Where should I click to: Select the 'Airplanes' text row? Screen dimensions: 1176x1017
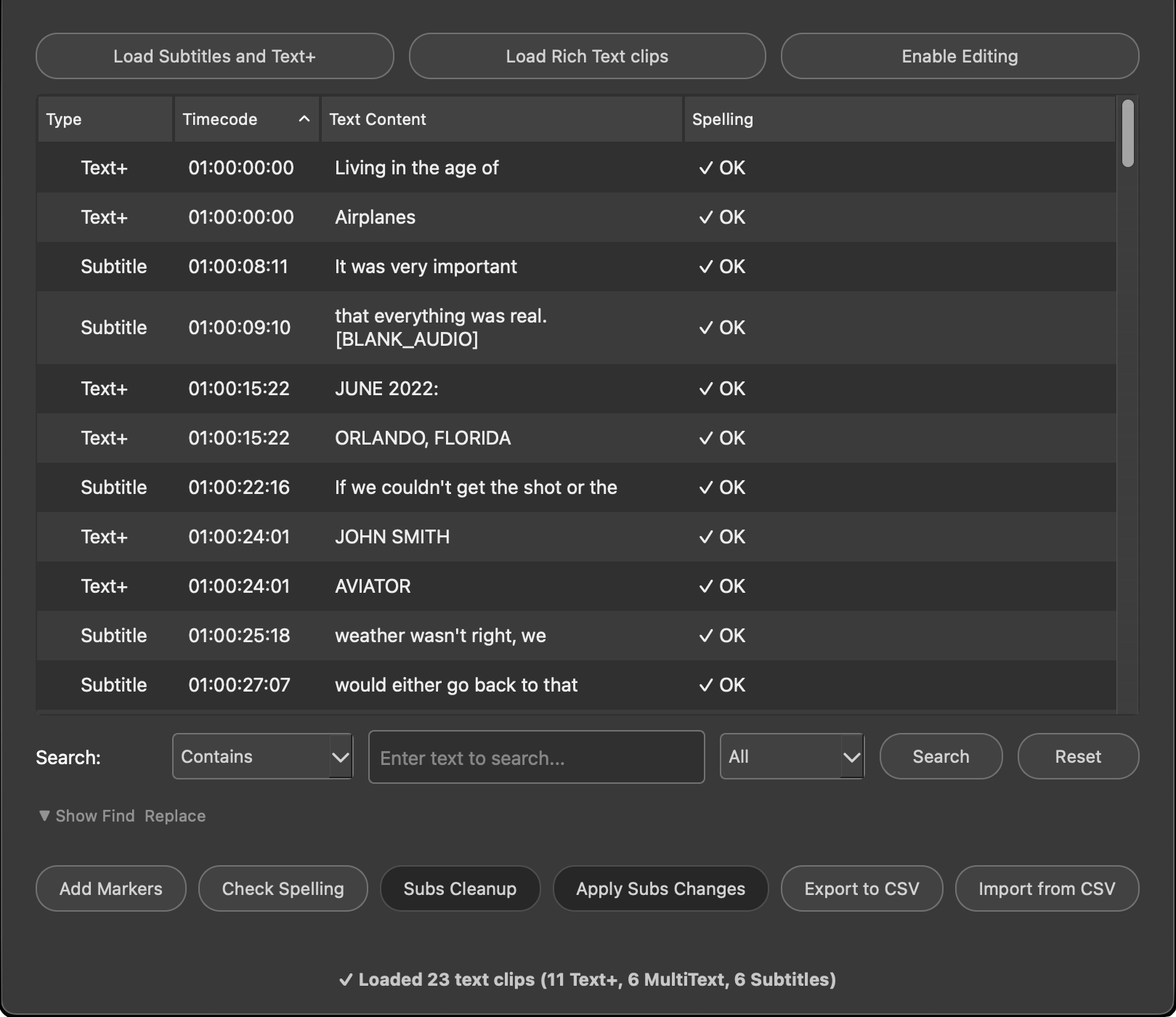[x=576, y=217]
